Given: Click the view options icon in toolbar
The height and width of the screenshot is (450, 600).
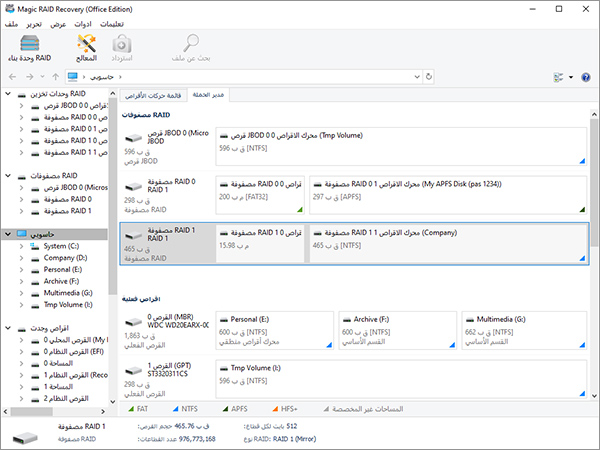Looking at the screenshot, I should tap(558, 77).
